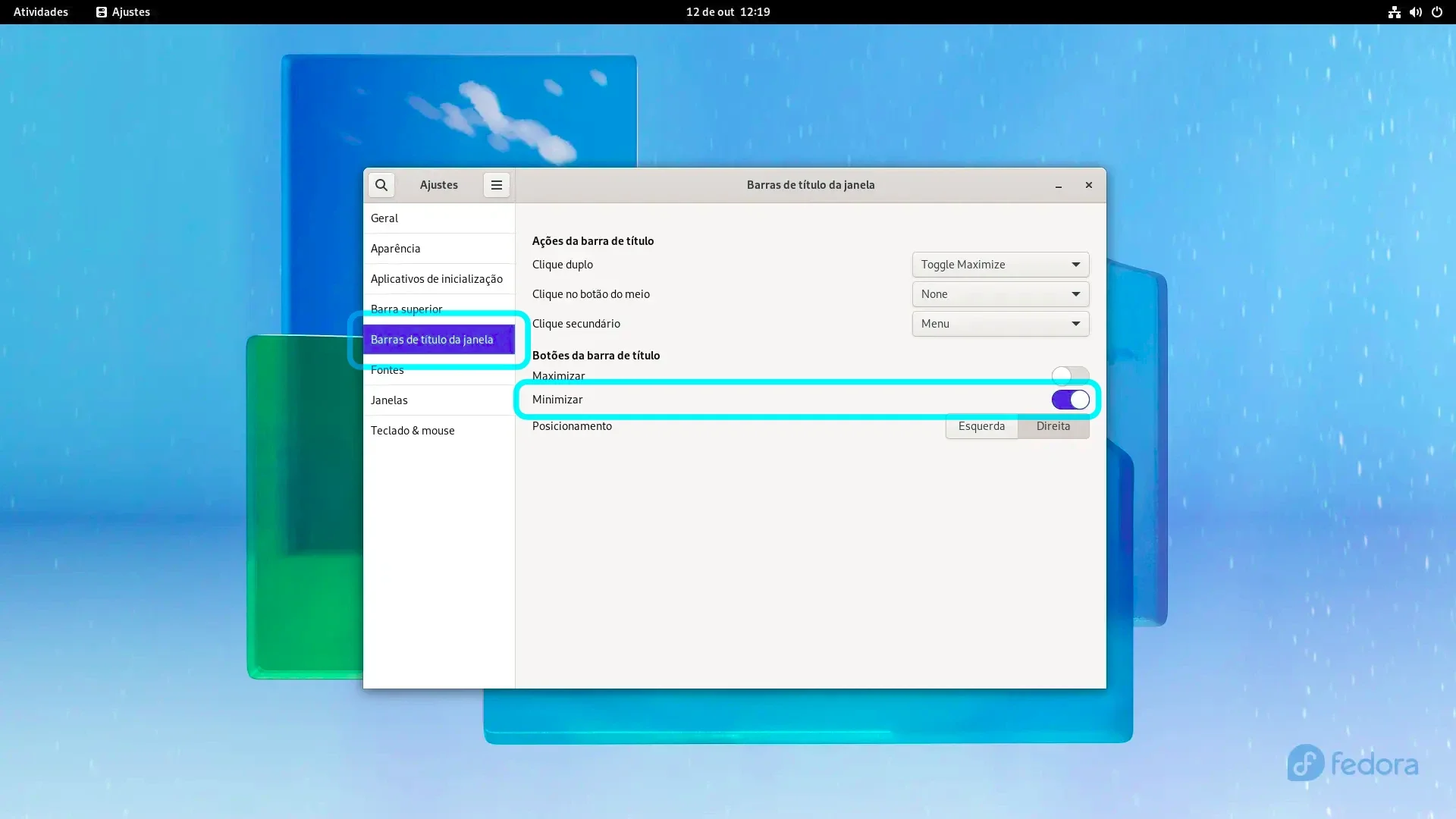Open the Clique duplo dropdown
Screen dimensions: 1456x819
tap(1000, 265)
